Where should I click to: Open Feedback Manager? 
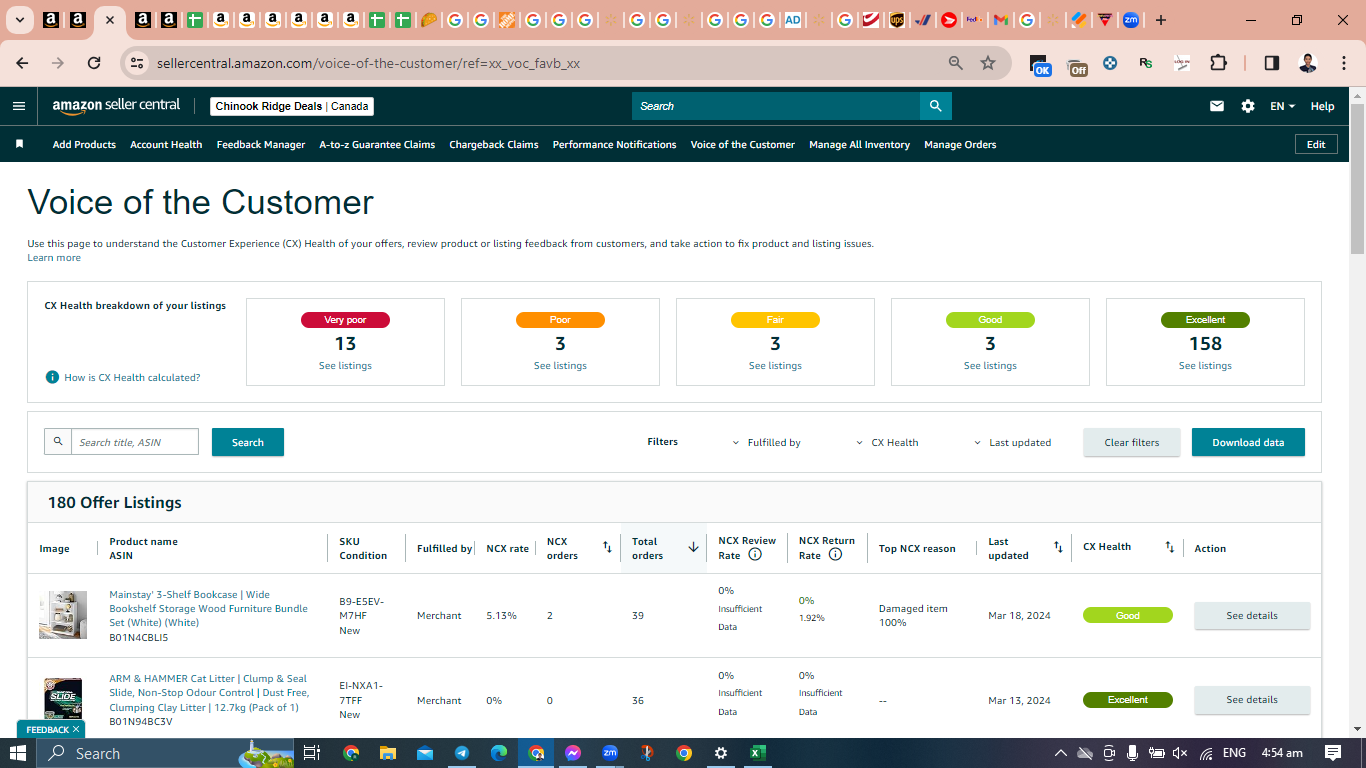pyautogui.click(x=261, y=144)
